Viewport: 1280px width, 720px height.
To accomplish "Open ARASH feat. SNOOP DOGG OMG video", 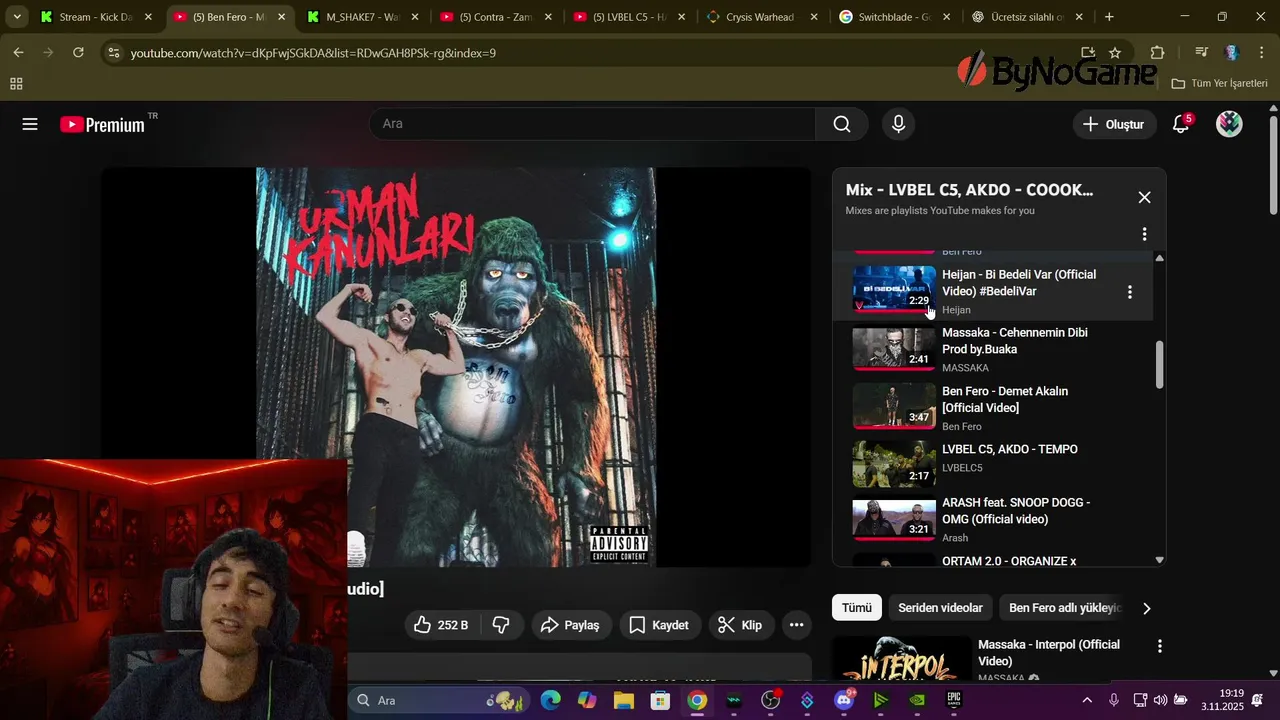I will click(992, 520).
